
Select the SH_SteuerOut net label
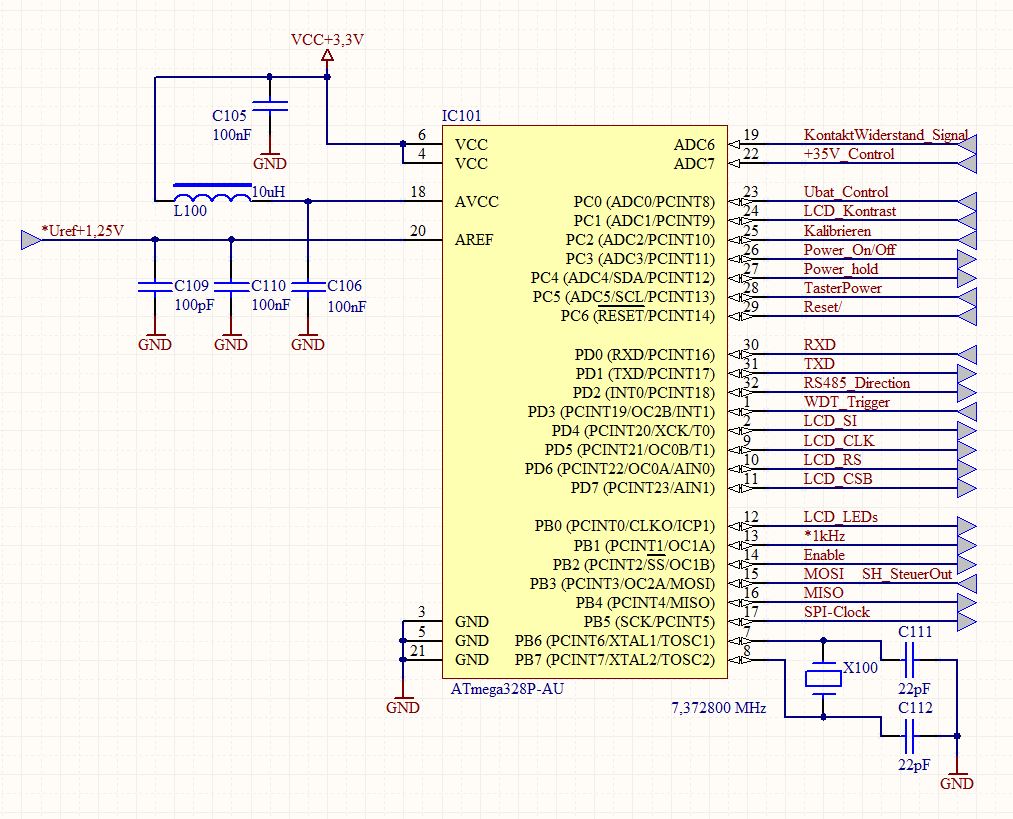[907, 574]
